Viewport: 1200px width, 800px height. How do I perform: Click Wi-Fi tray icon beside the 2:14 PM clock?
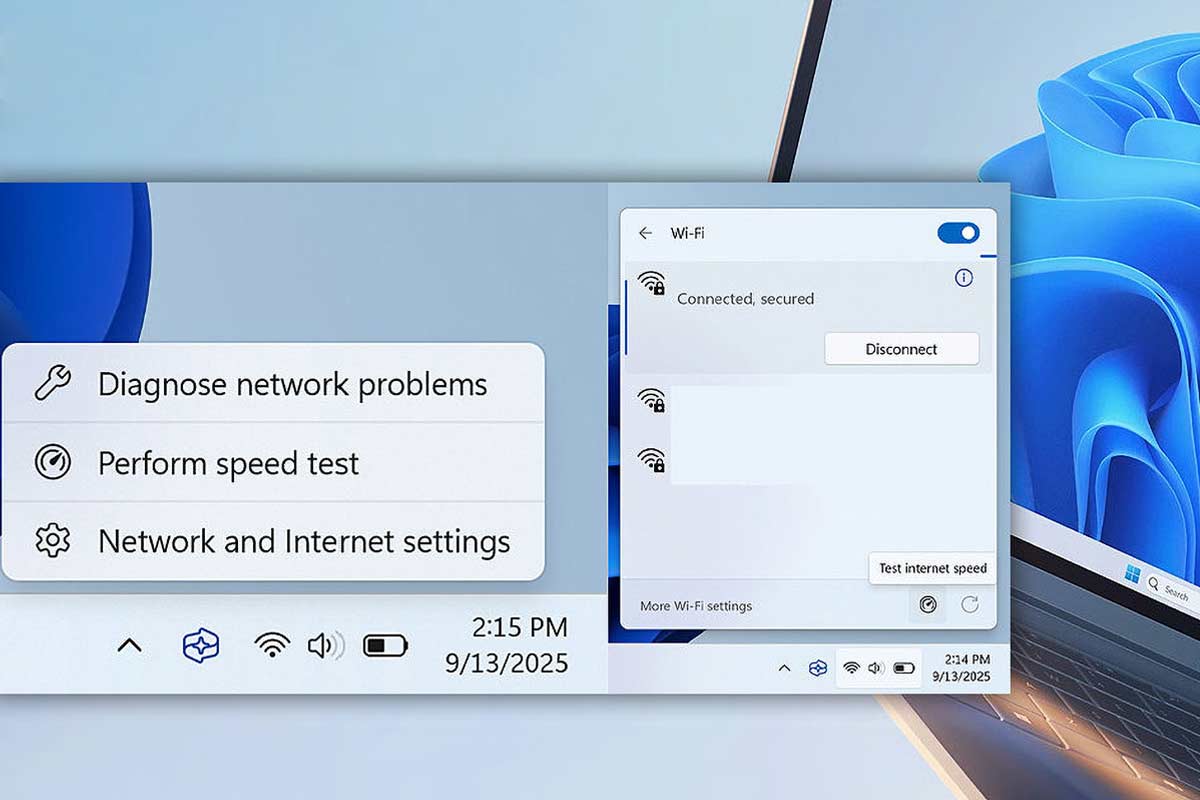click(x=851, y=668)
